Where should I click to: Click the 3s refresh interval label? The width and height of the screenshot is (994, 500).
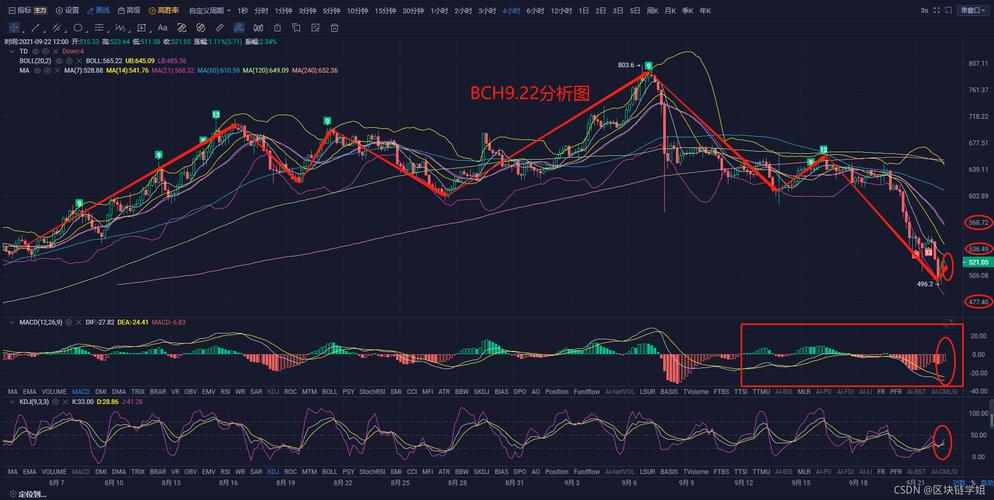[924, 11]
